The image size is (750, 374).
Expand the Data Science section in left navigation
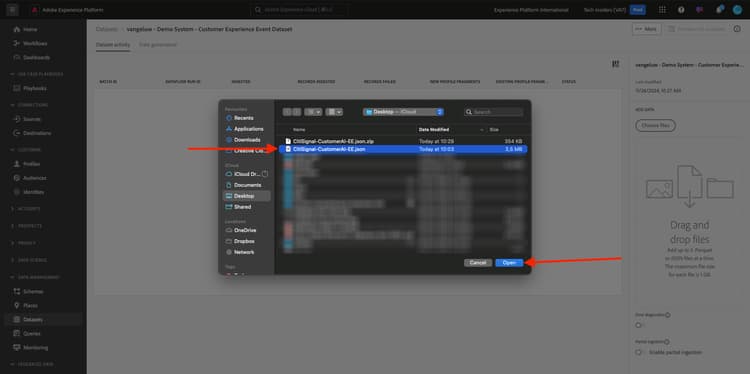coord(12,260)
